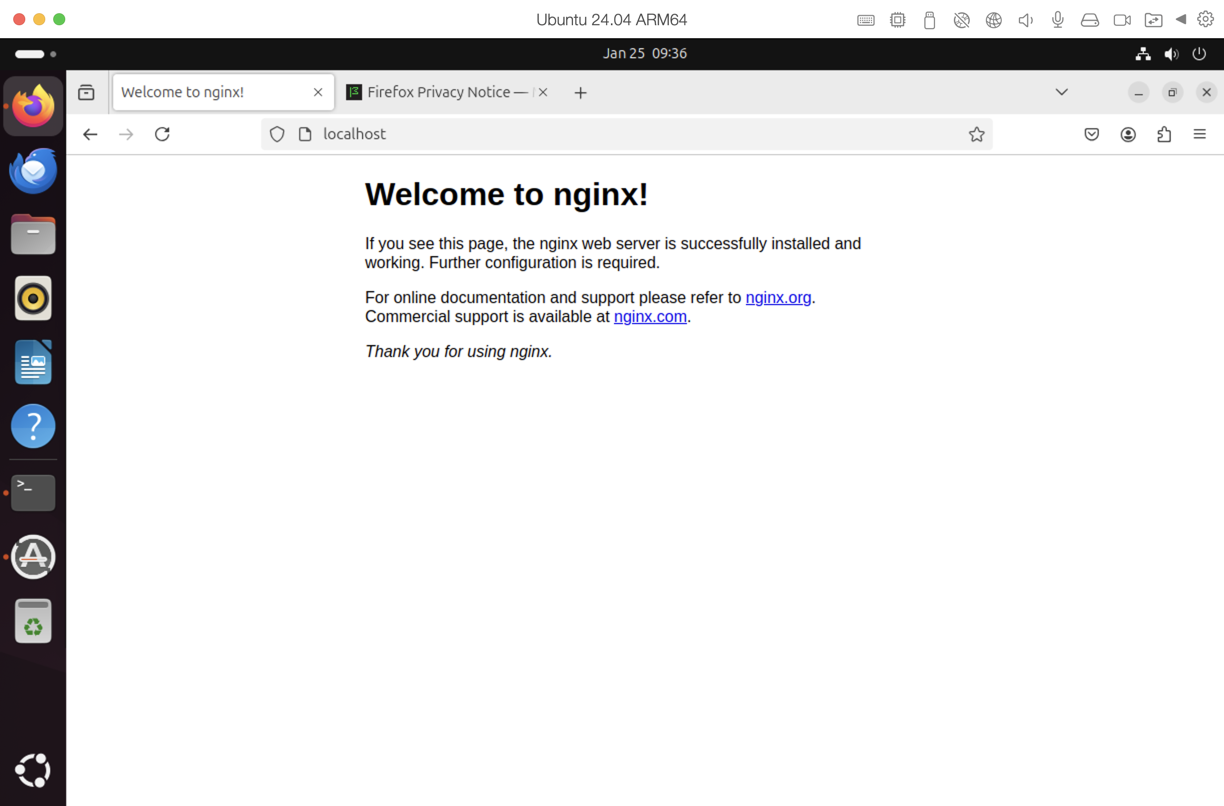Open Terminal from the dock
Viewport: 1224px width, 806px height.
[x=33, y=493]
